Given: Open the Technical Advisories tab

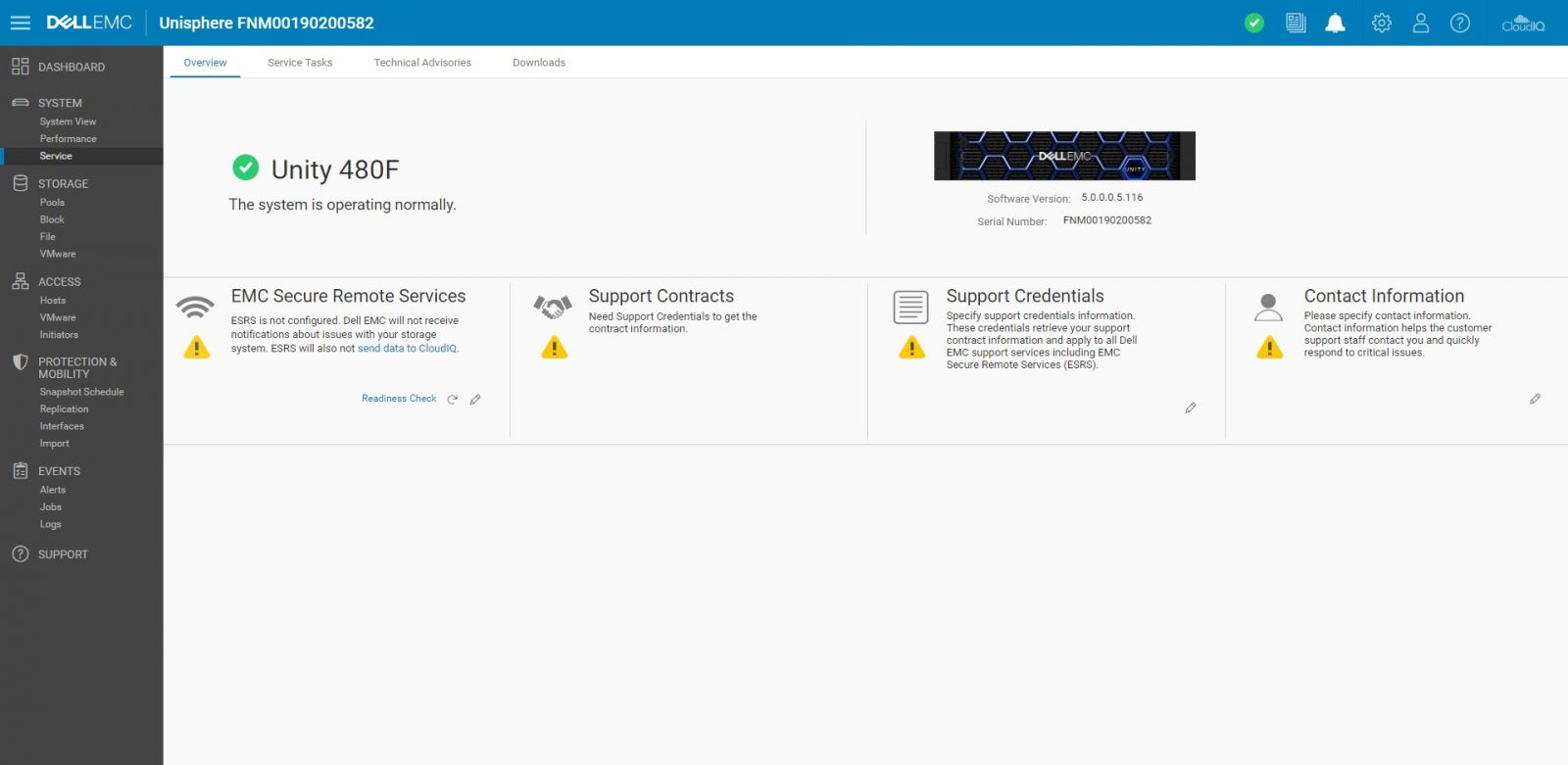Looking at the screenshot, I should [422, 63].
